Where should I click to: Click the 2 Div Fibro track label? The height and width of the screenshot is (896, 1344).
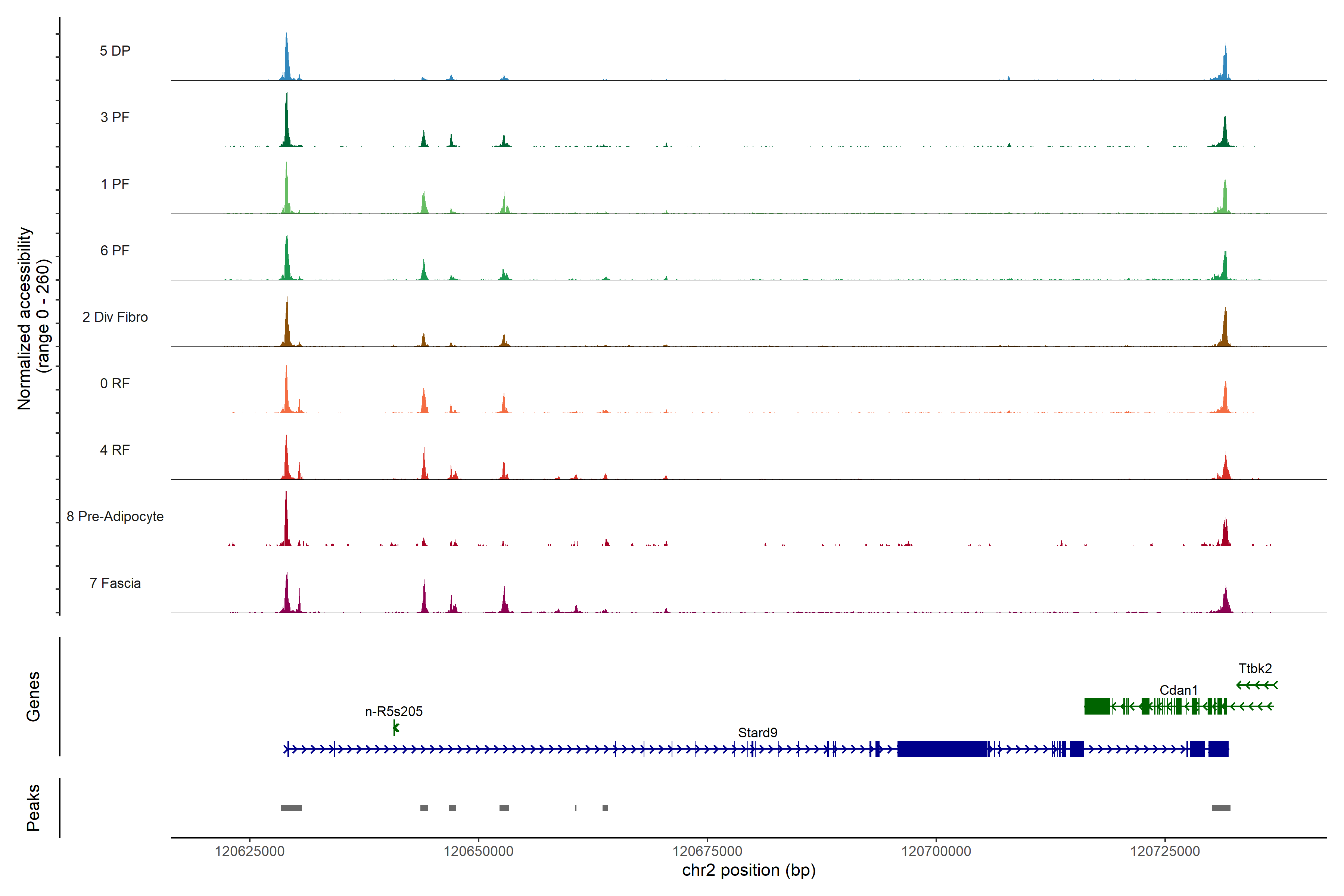click(115, 317)
